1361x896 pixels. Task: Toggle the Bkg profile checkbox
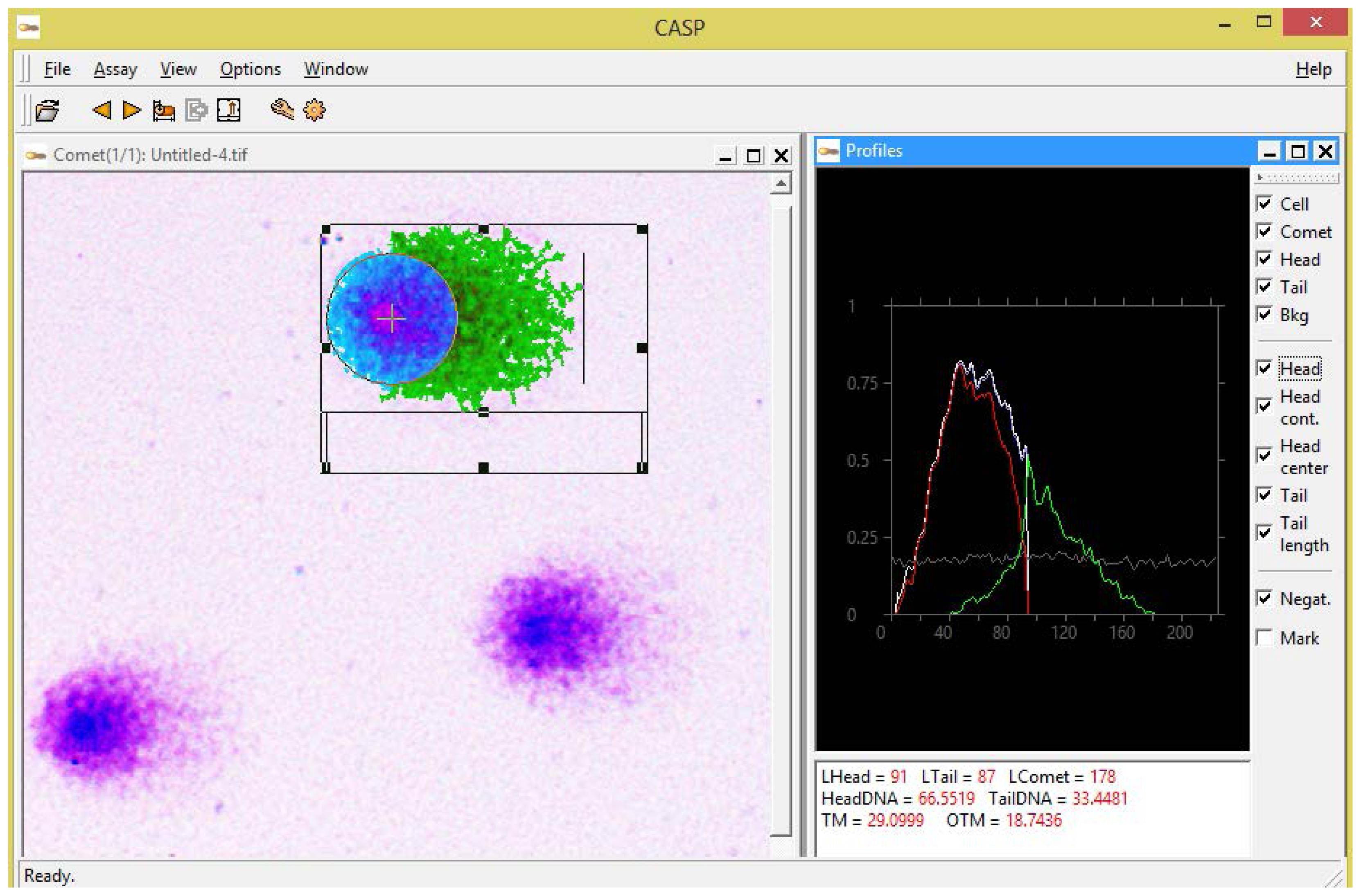coord(1264,315)
